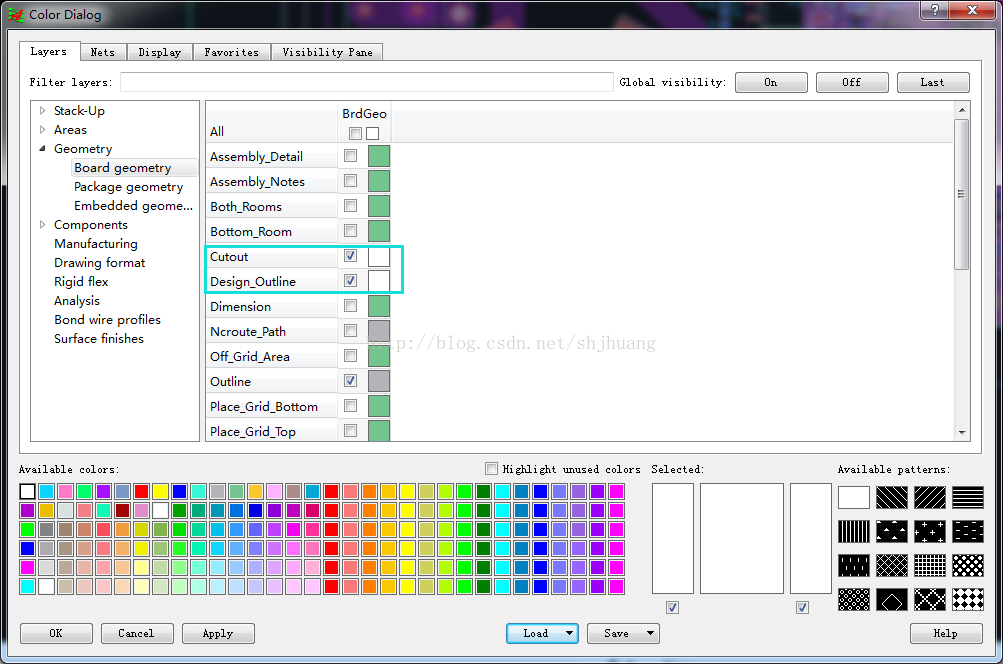1003x664 pixels.
Task: Click the help question mark icon in titlebar
Action: click(x=934, y=11)
